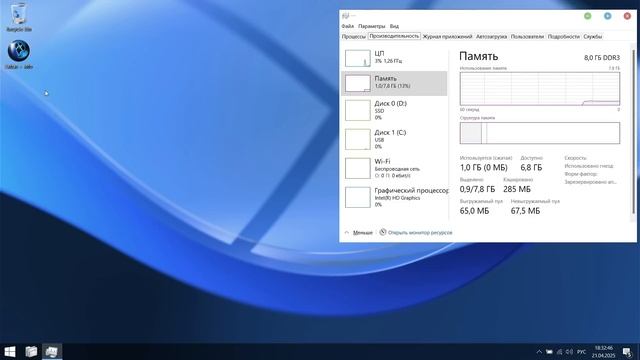Screen dimensions: 640x360
Task: Open the Параметры menu
Action: click(x=371, y=26)
